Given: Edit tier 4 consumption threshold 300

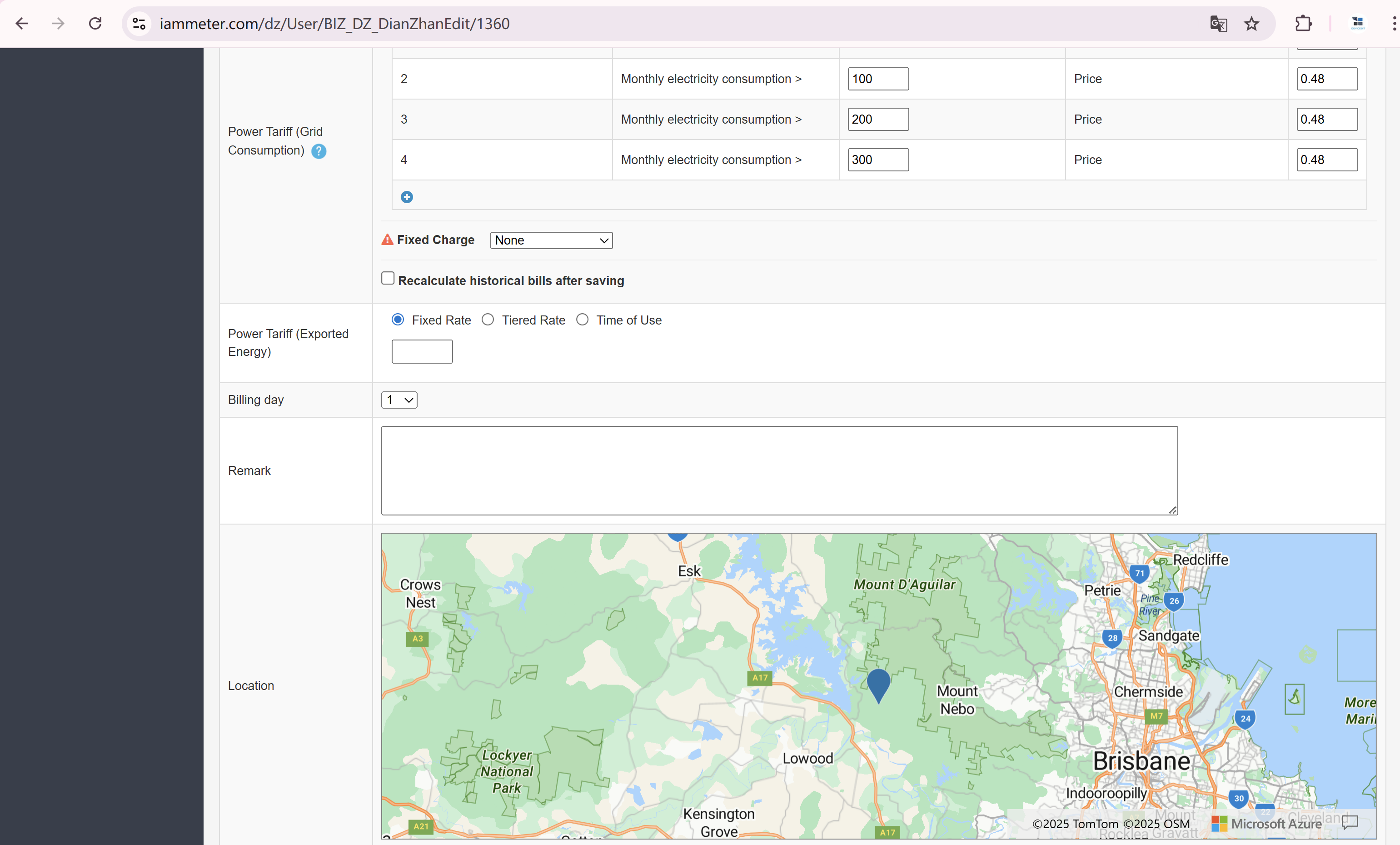Looking at the screenshot, I should [x=878, y=160].
